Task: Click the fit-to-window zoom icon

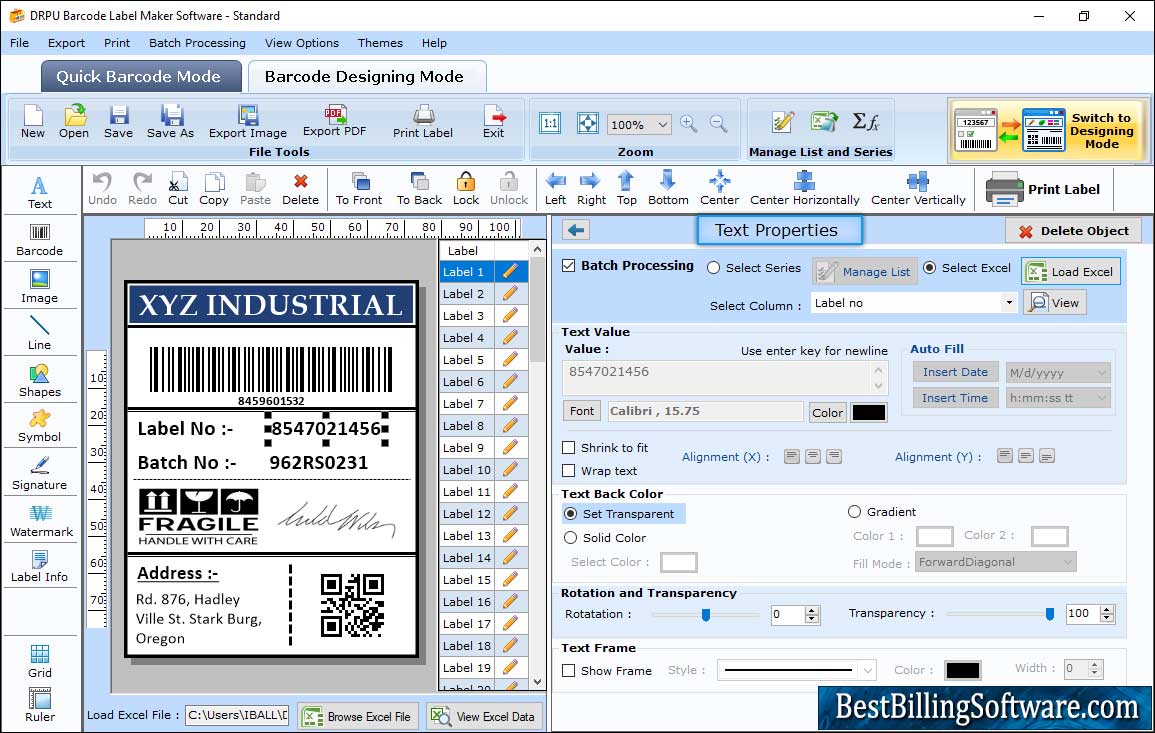Action: click(588, 123)
